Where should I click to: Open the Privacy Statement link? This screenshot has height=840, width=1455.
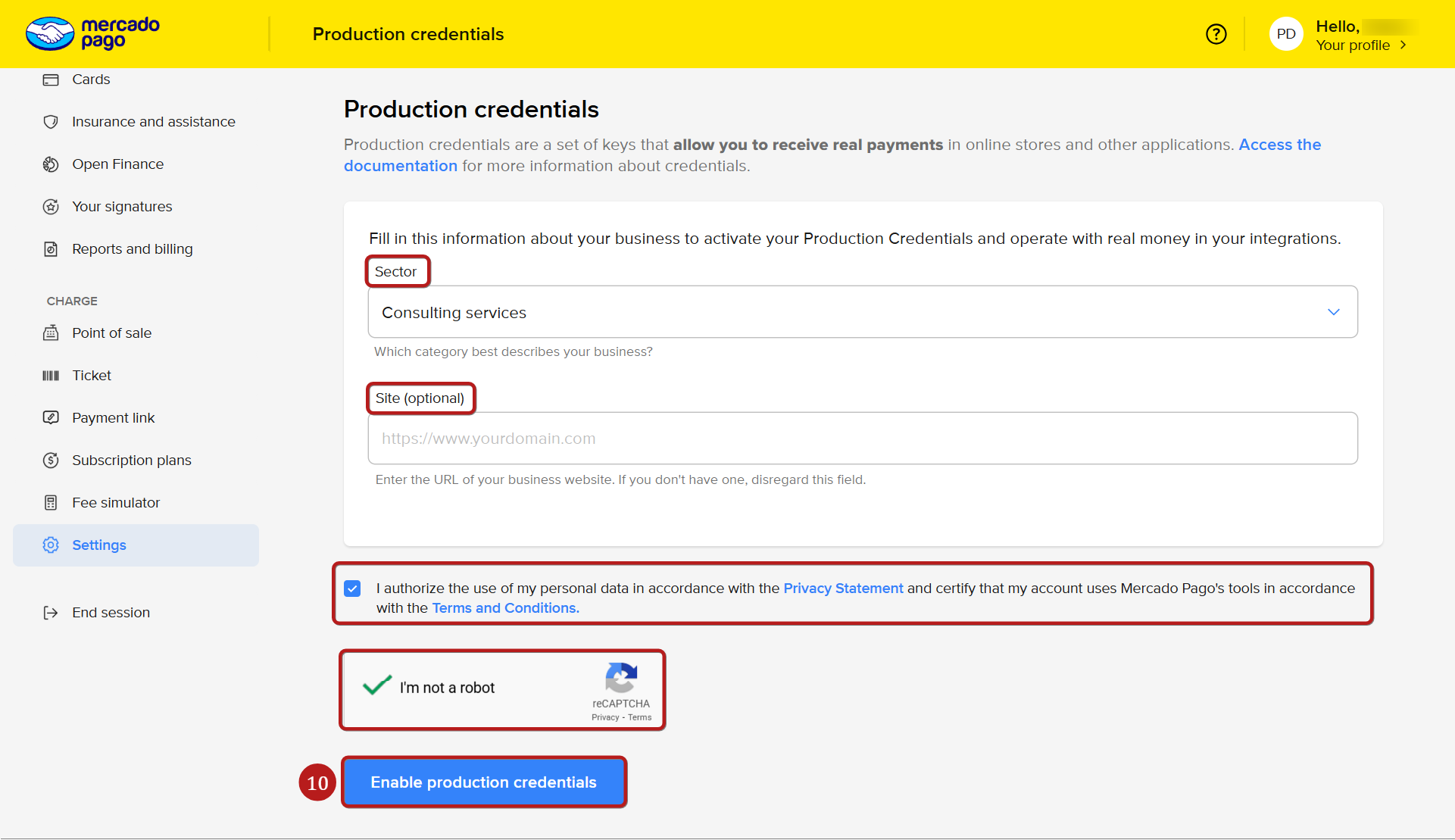tap(842, 589)
